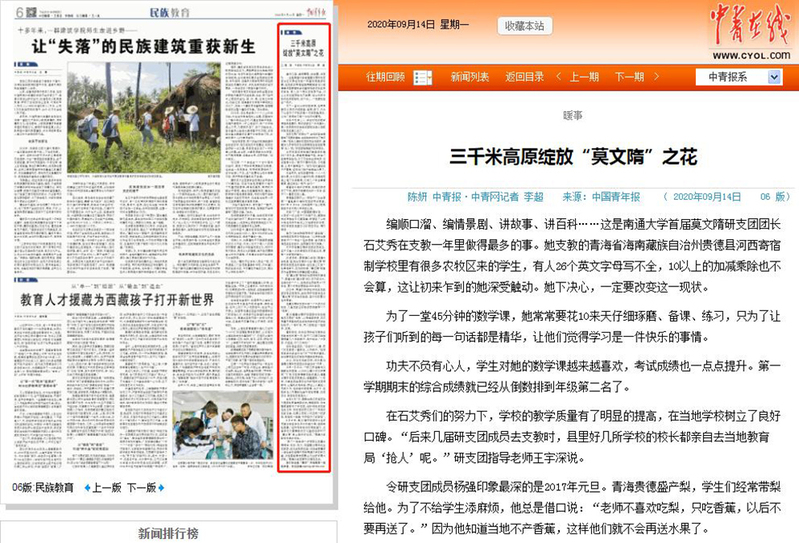
Task: Go to next page 下一版
Action: [x=141, y=487]
